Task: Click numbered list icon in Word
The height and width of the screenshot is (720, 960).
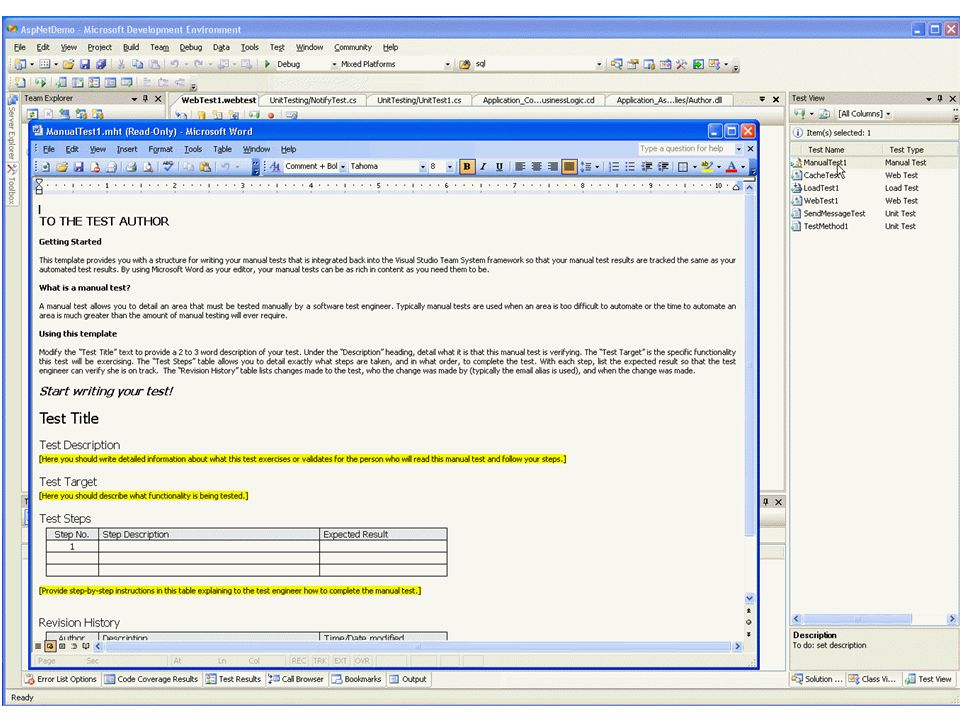Action: (614, 167)
